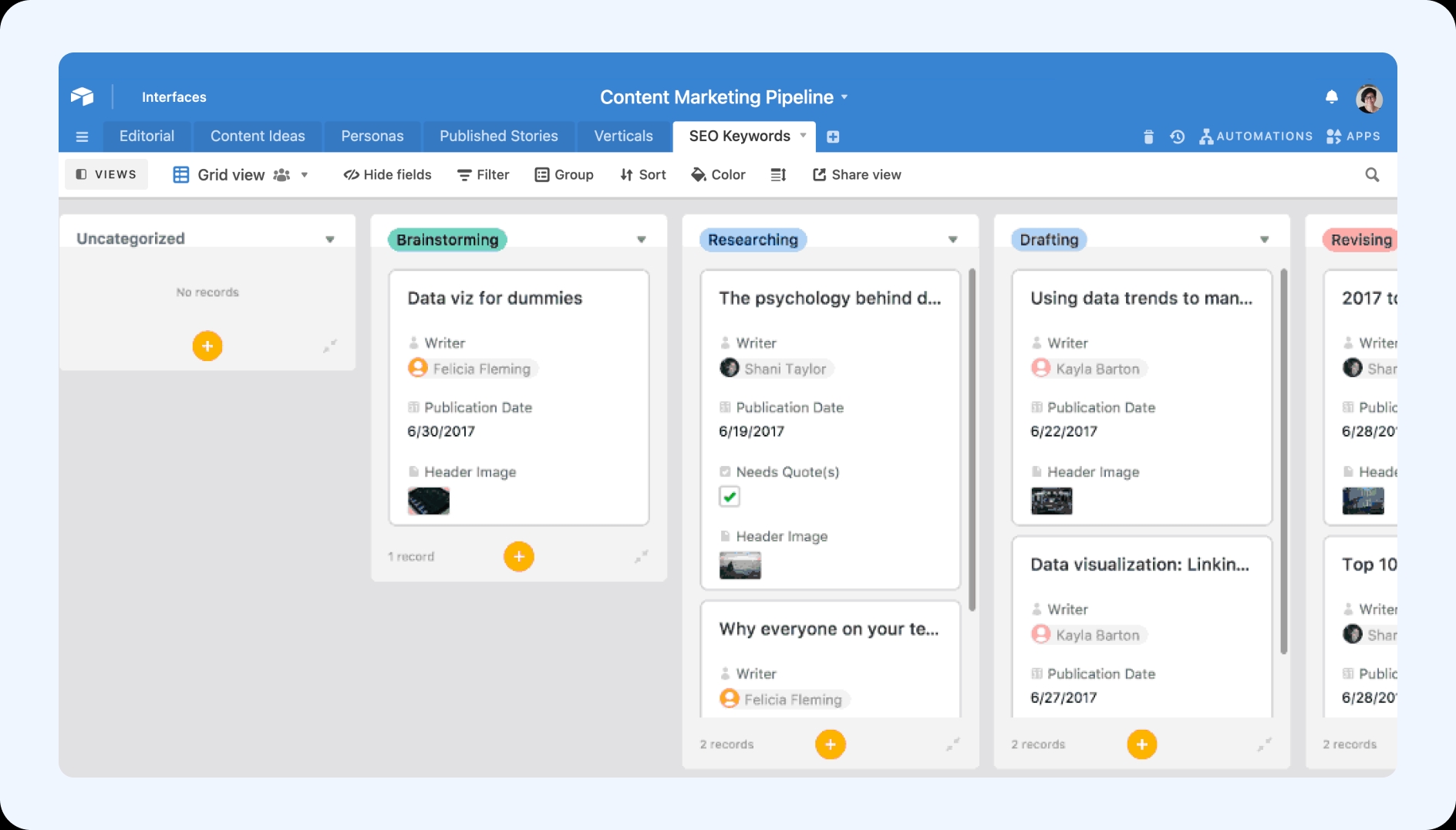Open Drafting stack dropdown menu
Viewport: 1456px width, 830px height.
pyautogui.click(x=1265, y=239)
